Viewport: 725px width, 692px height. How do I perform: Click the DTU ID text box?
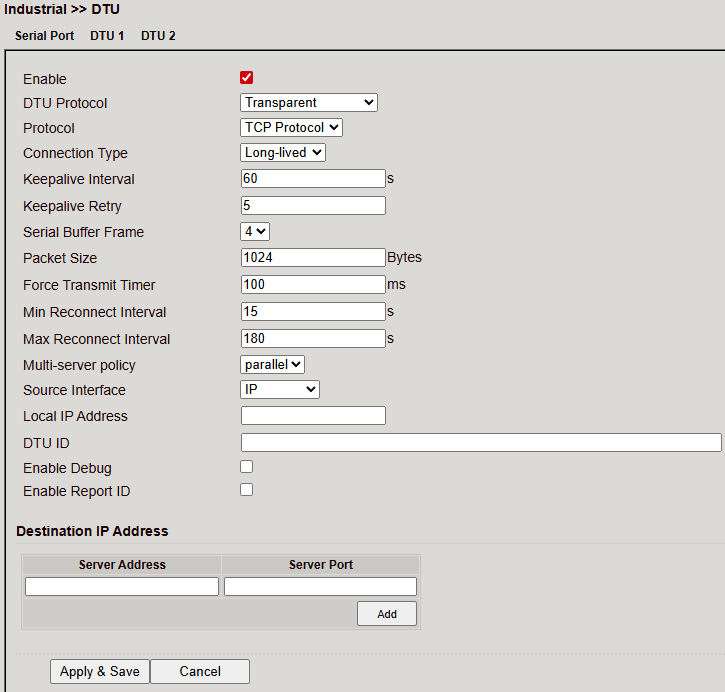(x=480, y=442)
